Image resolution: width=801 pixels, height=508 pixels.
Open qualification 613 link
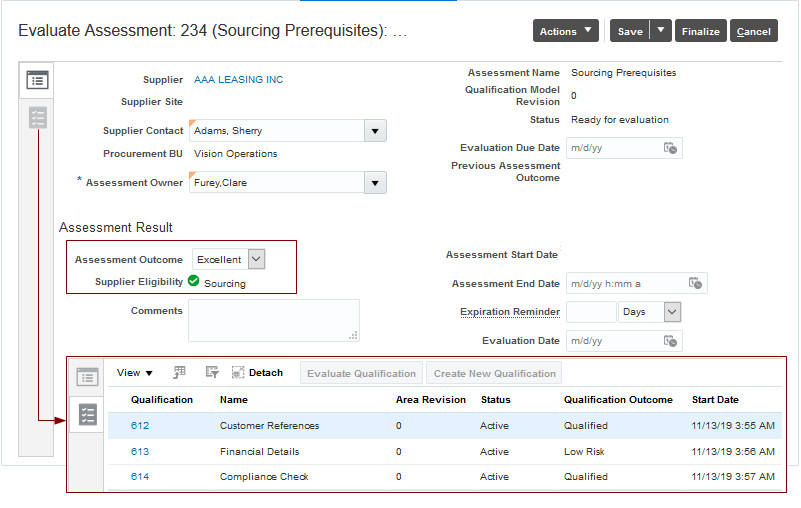[x=140, y=451]
